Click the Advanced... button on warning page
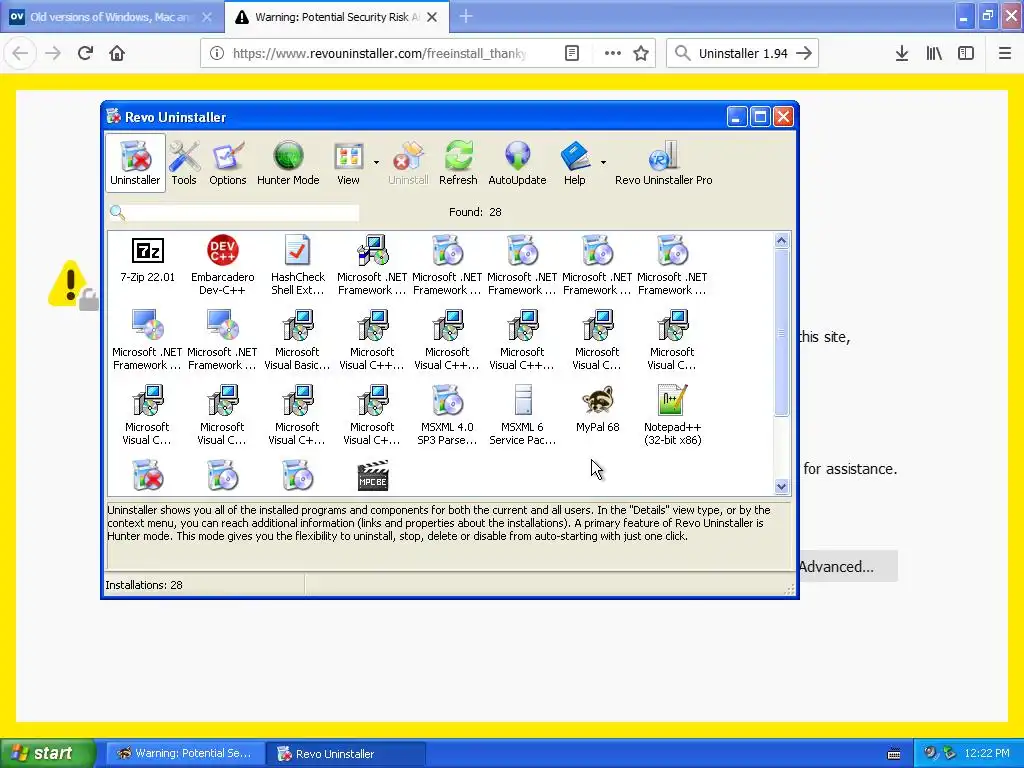The height and width of the screenshot is (768, 1024). point(848,566)
